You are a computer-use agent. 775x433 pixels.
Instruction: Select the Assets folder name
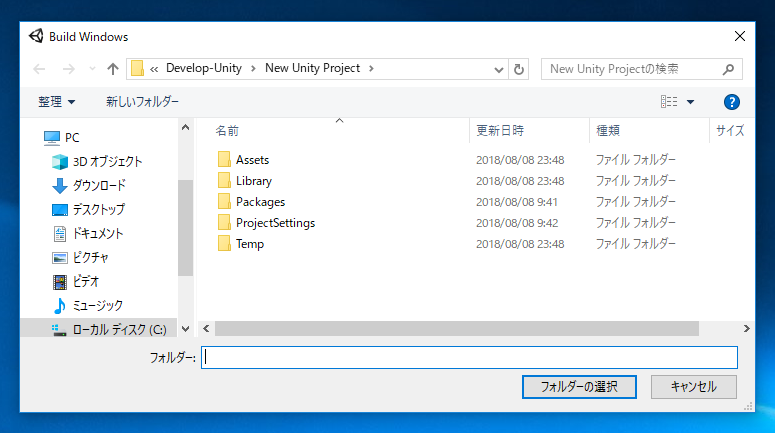coord(253,160)
